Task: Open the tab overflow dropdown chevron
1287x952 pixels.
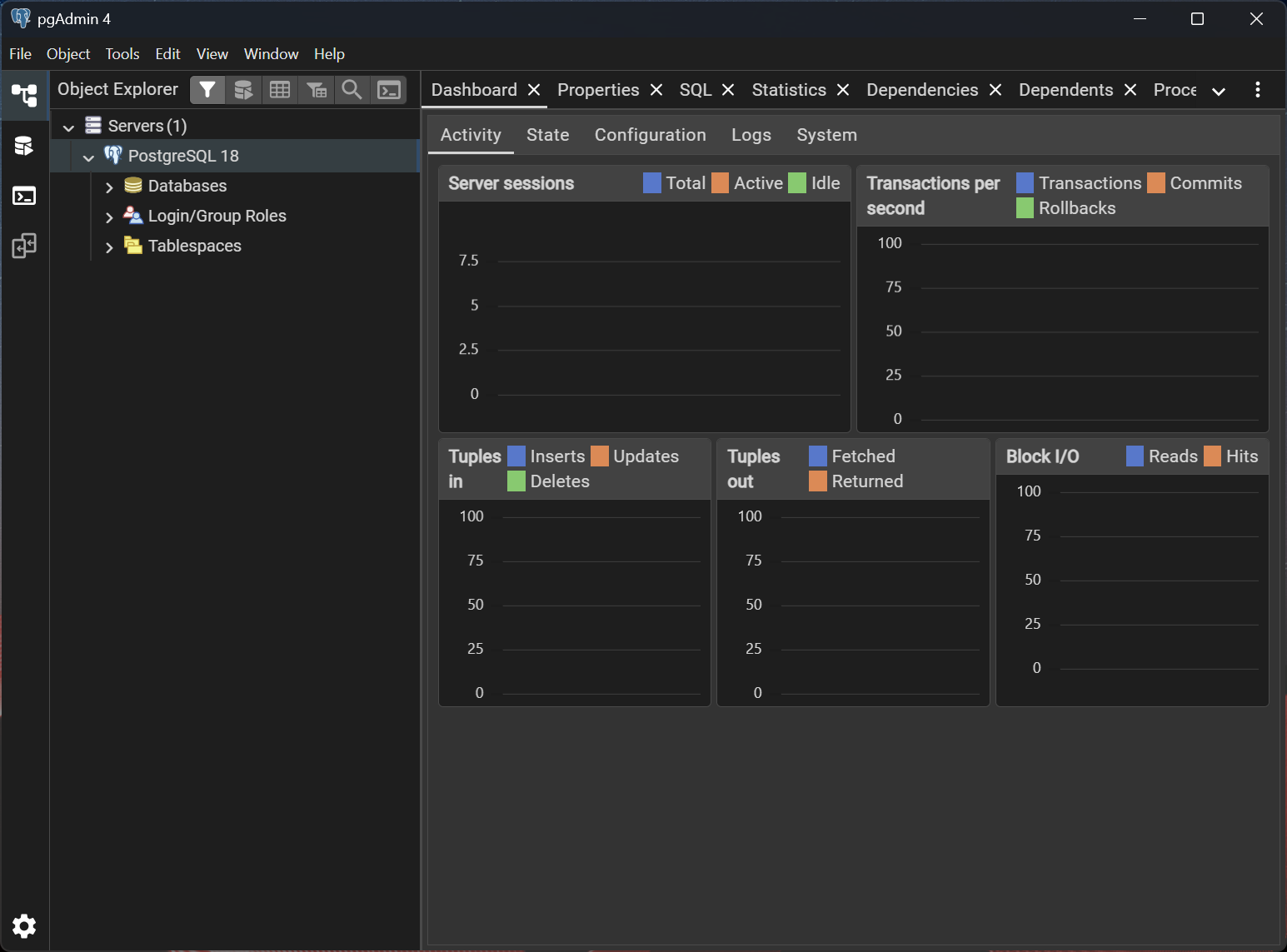Action: [x=1219, y=91]
